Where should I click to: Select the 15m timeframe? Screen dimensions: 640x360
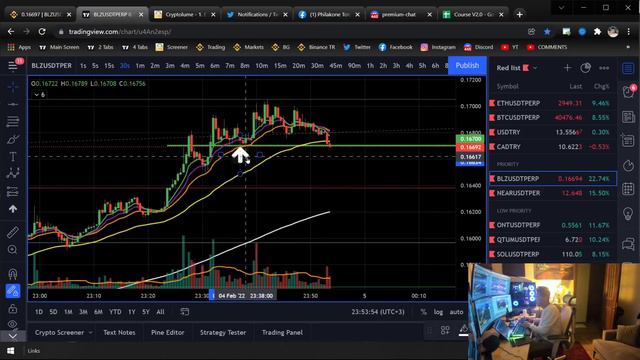coord(280,66)
